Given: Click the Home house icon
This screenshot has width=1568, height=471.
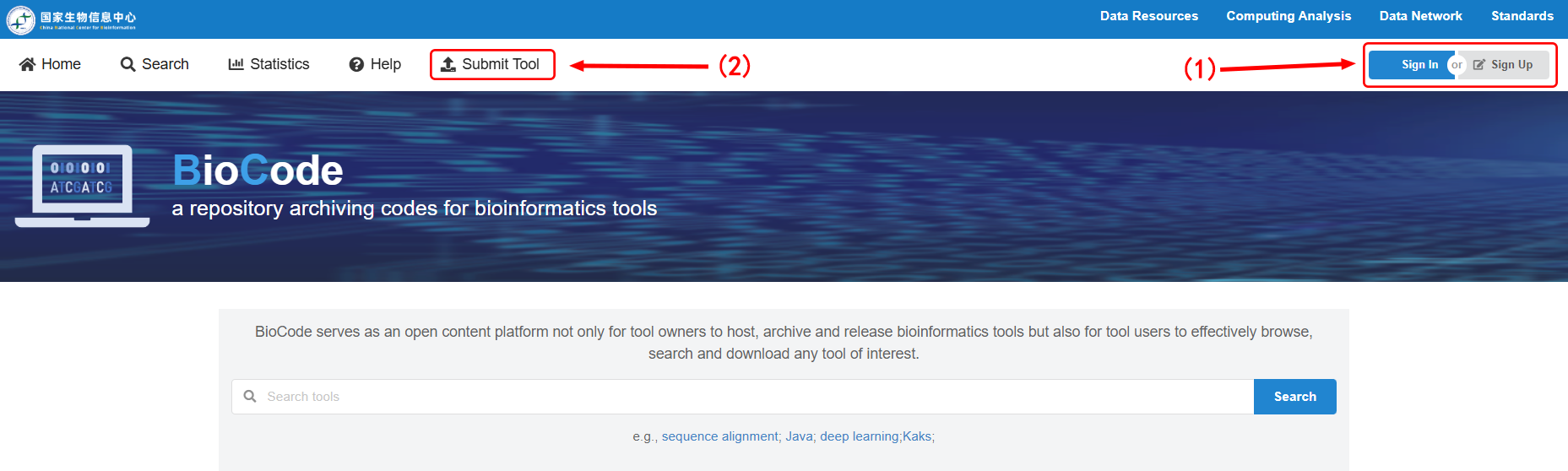Looking at the screenshot, I should pyautogui.click(x=27, y=64).
